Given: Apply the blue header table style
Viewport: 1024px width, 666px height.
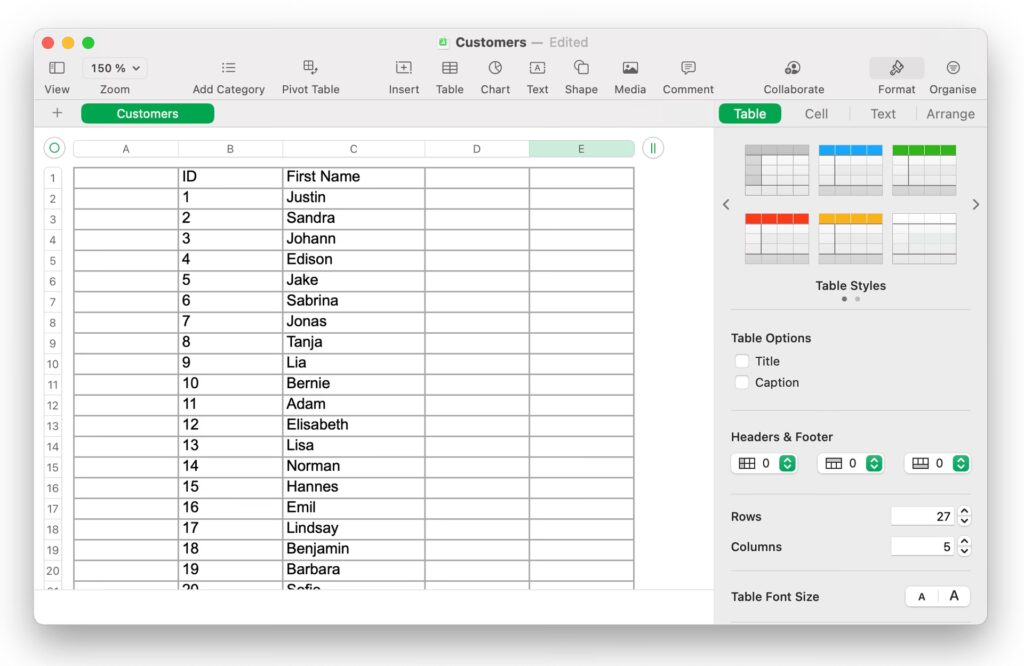Looking at the screenshot, I should pos(850,169).
